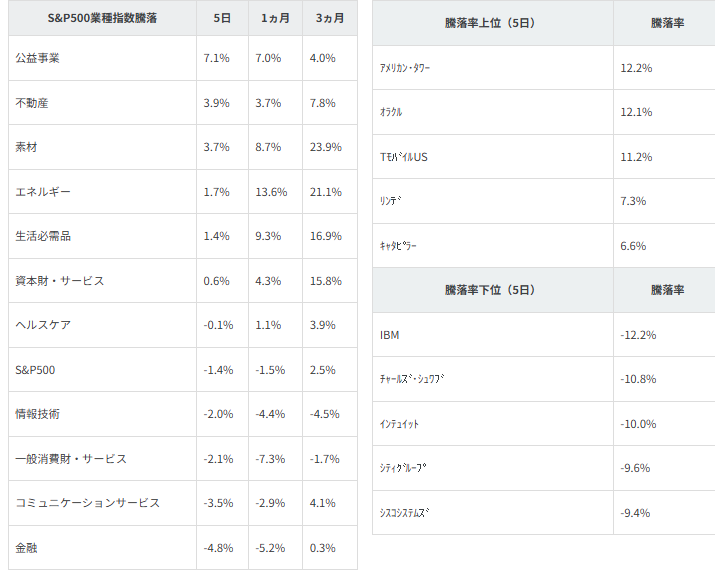Click the 金融 sector row label

[x=27, y=548]
